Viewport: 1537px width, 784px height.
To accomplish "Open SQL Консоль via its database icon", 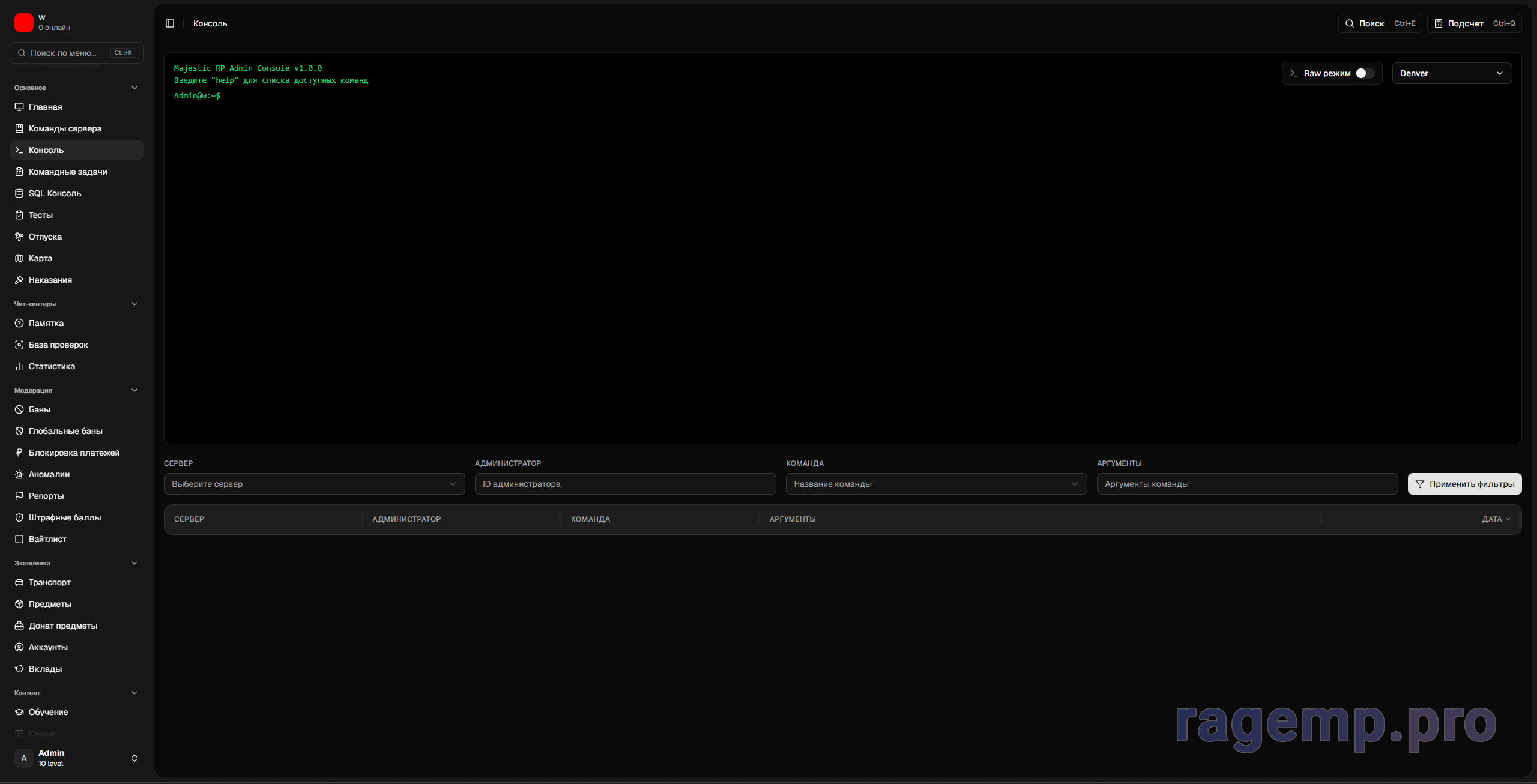I will [x=19, y=193].
